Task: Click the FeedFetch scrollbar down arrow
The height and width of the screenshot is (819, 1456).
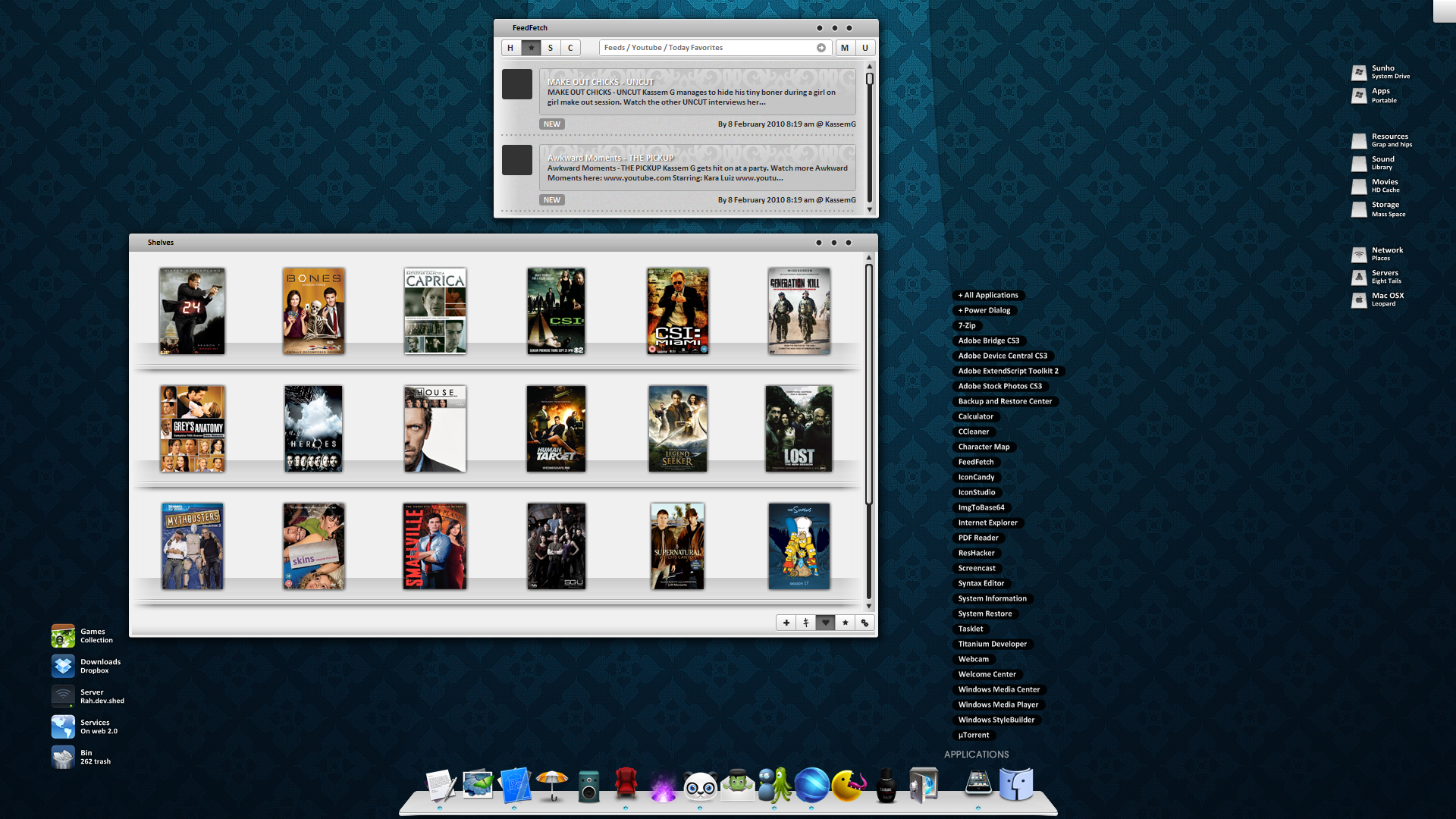Action: pyautogui.click(x=870, y=210)
